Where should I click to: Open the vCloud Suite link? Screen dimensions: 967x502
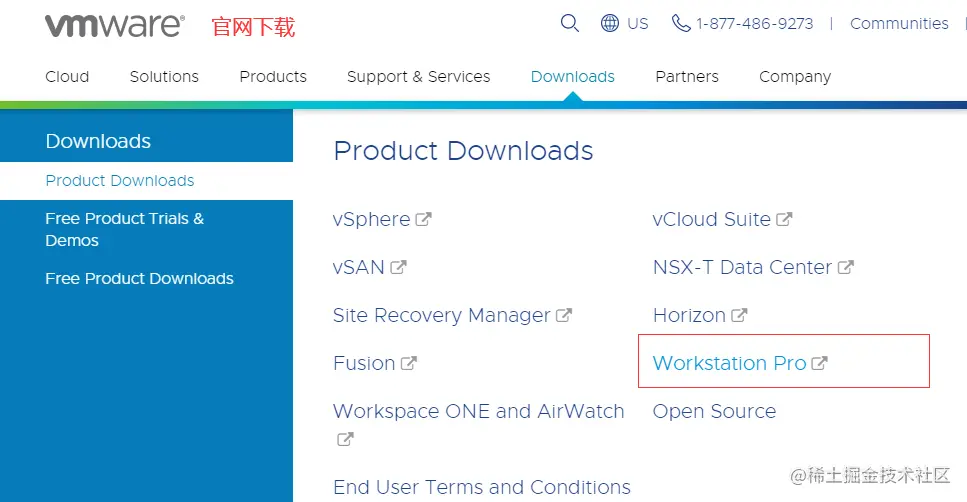tap(712, 219)
